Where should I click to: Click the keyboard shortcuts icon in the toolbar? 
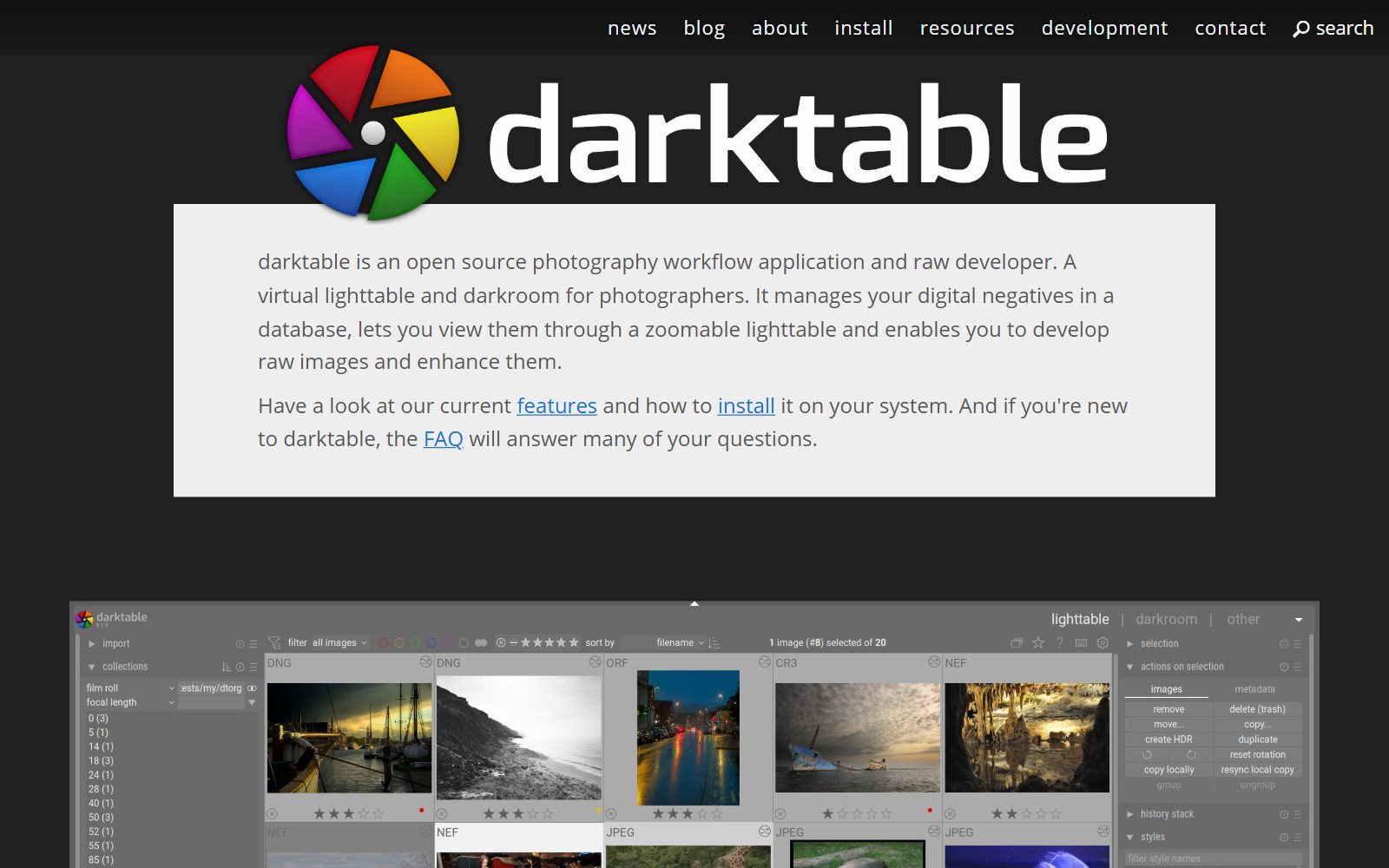1082,643
